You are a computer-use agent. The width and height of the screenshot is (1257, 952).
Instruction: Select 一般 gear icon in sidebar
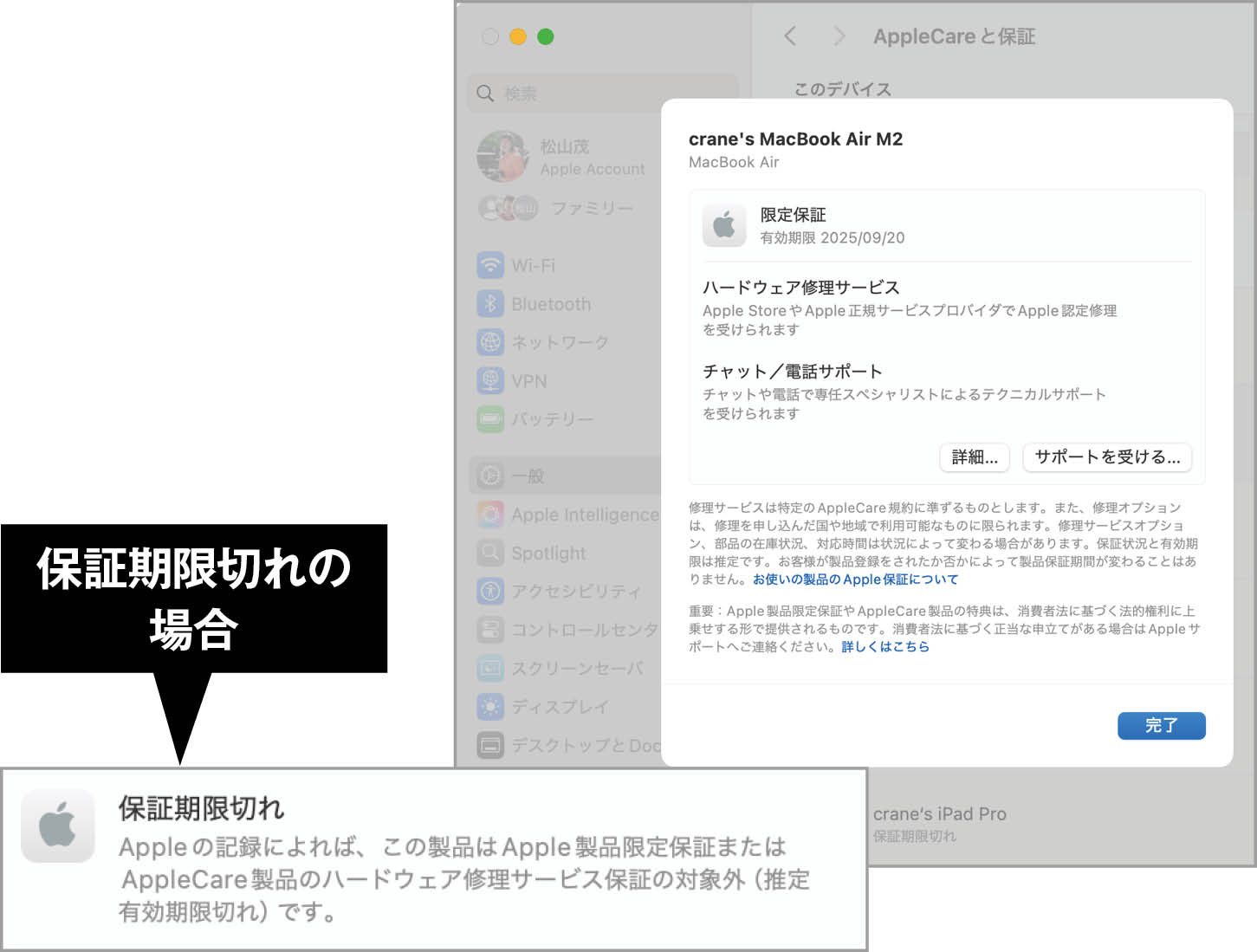(x=490, y=476)
